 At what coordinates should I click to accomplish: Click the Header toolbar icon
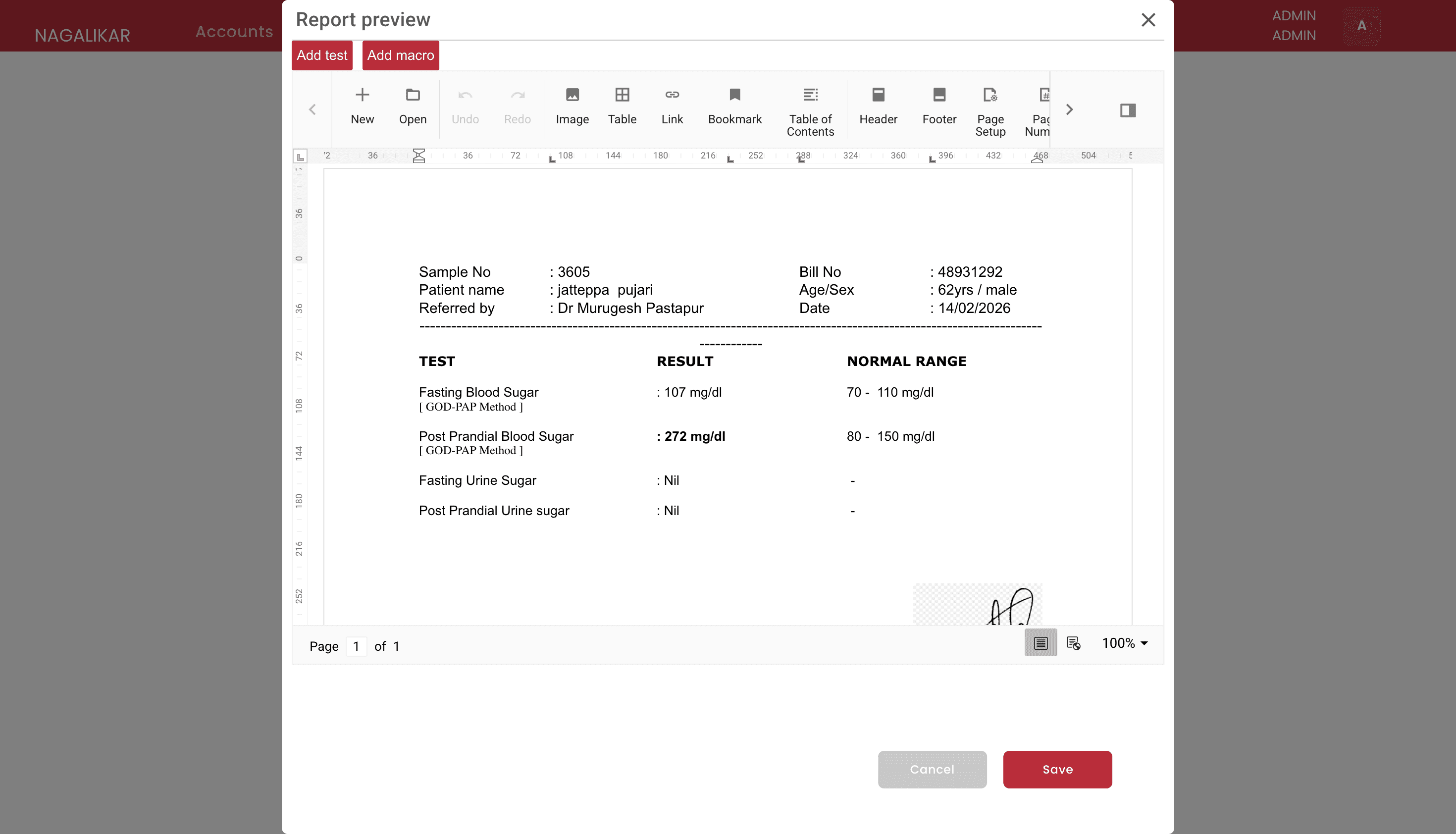[878, 95]
